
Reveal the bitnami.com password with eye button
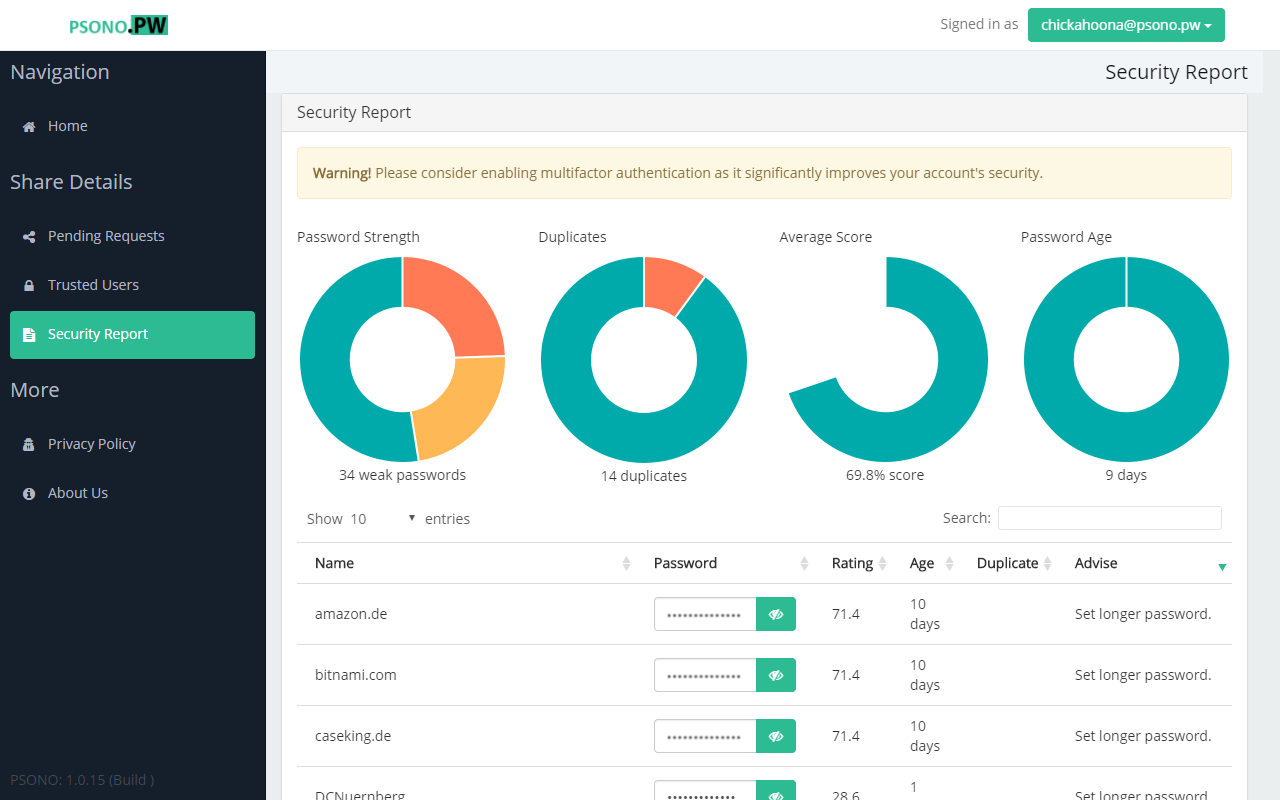776,675
